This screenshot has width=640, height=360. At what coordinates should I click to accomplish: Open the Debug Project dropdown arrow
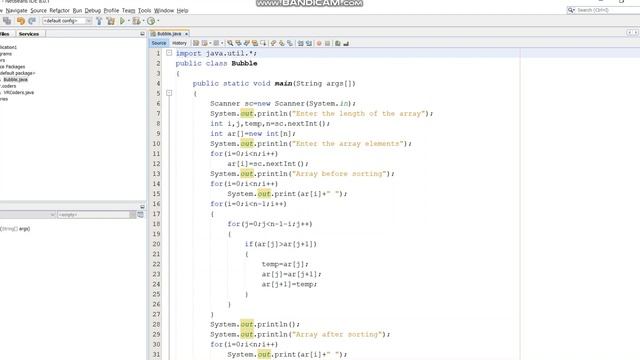143,21
